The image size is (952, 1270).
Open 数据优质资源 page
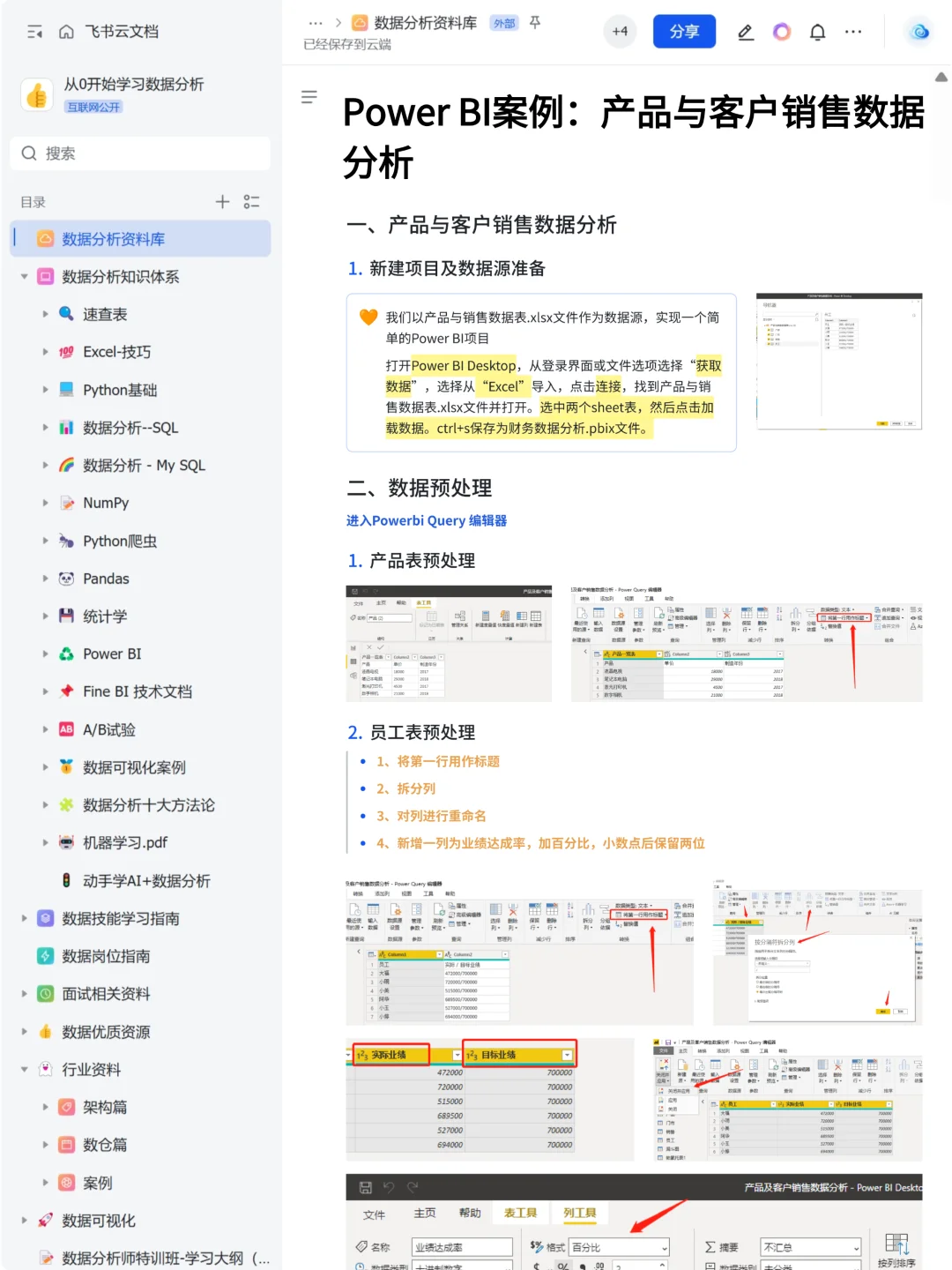[106, 1032]
